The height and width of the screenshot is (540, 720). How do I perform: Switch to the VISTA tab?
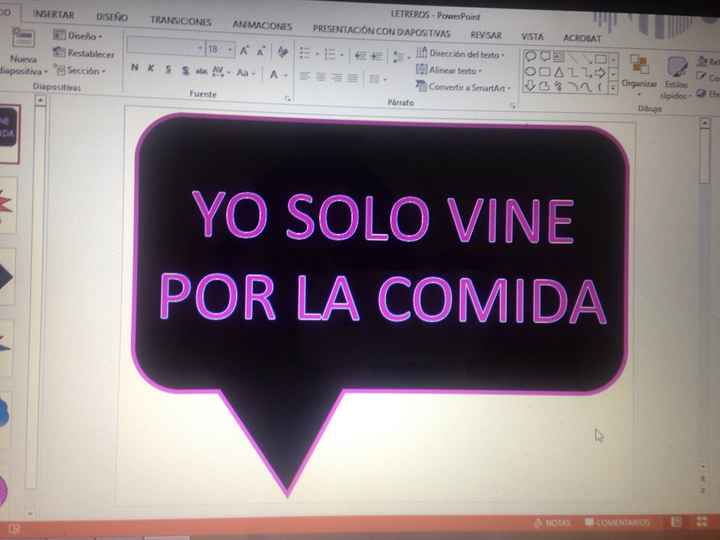point(533,36)
